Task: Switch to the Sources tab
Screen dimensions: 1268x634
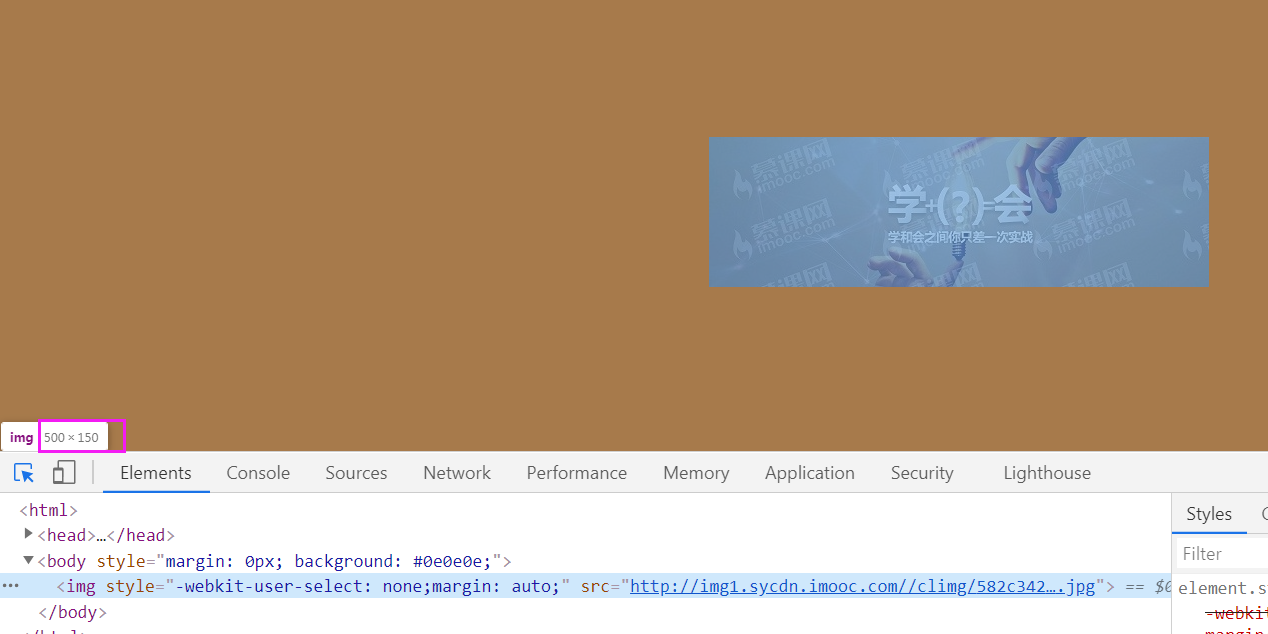Action: (x=356, y=473)
